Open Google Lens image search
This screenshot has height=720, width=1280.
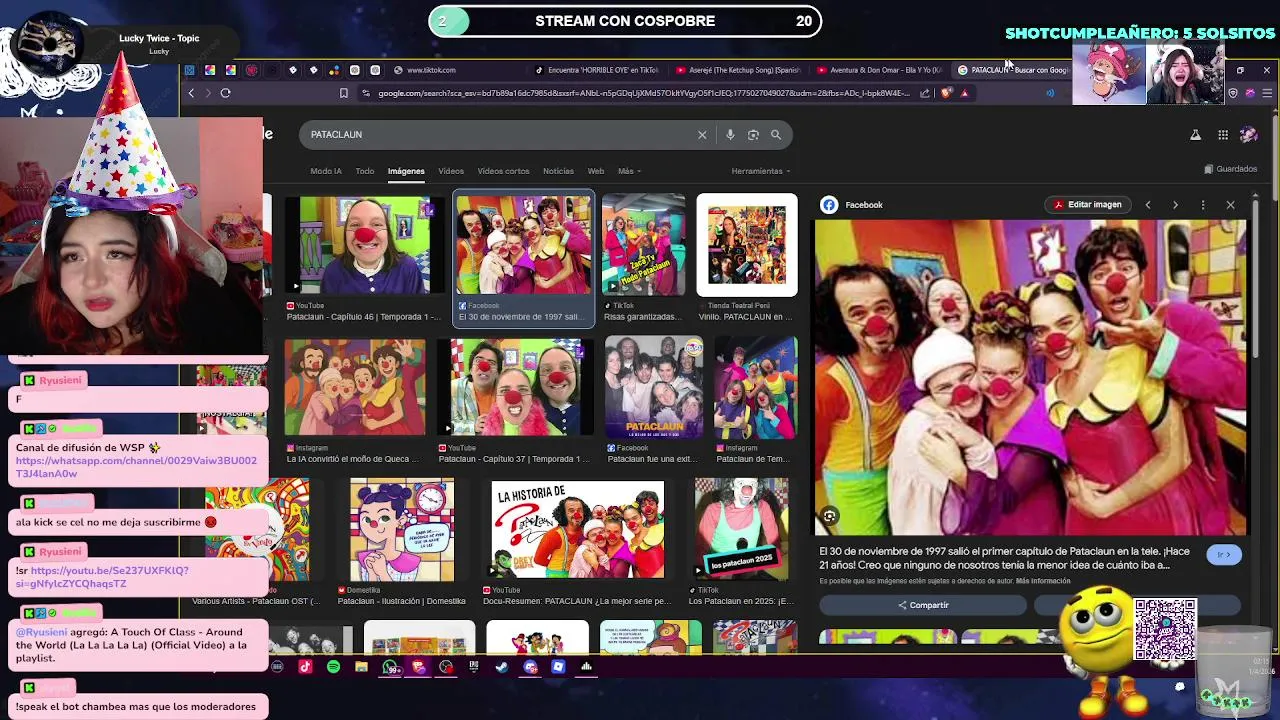pos(753,135)
